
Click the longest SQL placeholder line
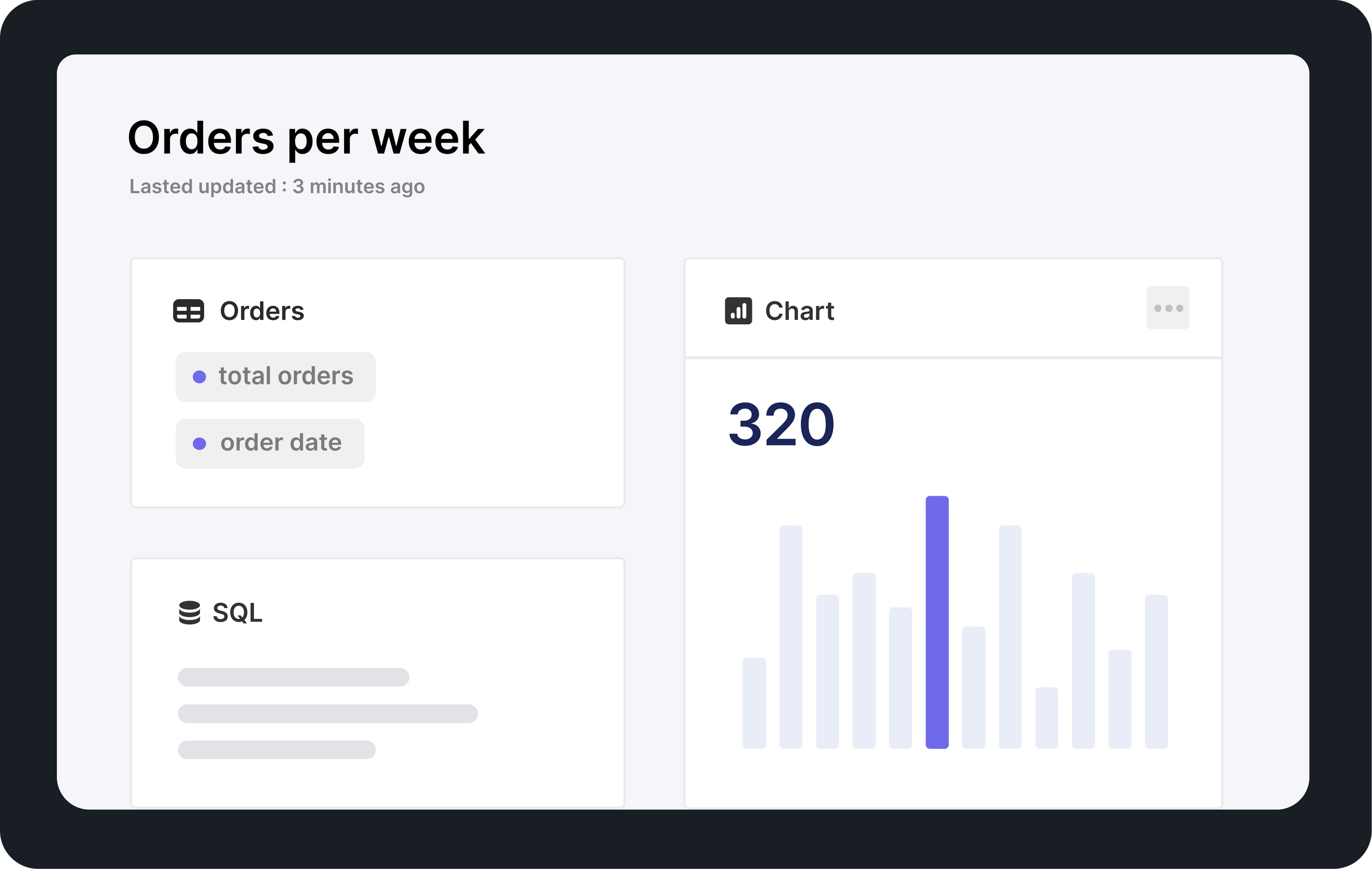(x=328, y=713)
